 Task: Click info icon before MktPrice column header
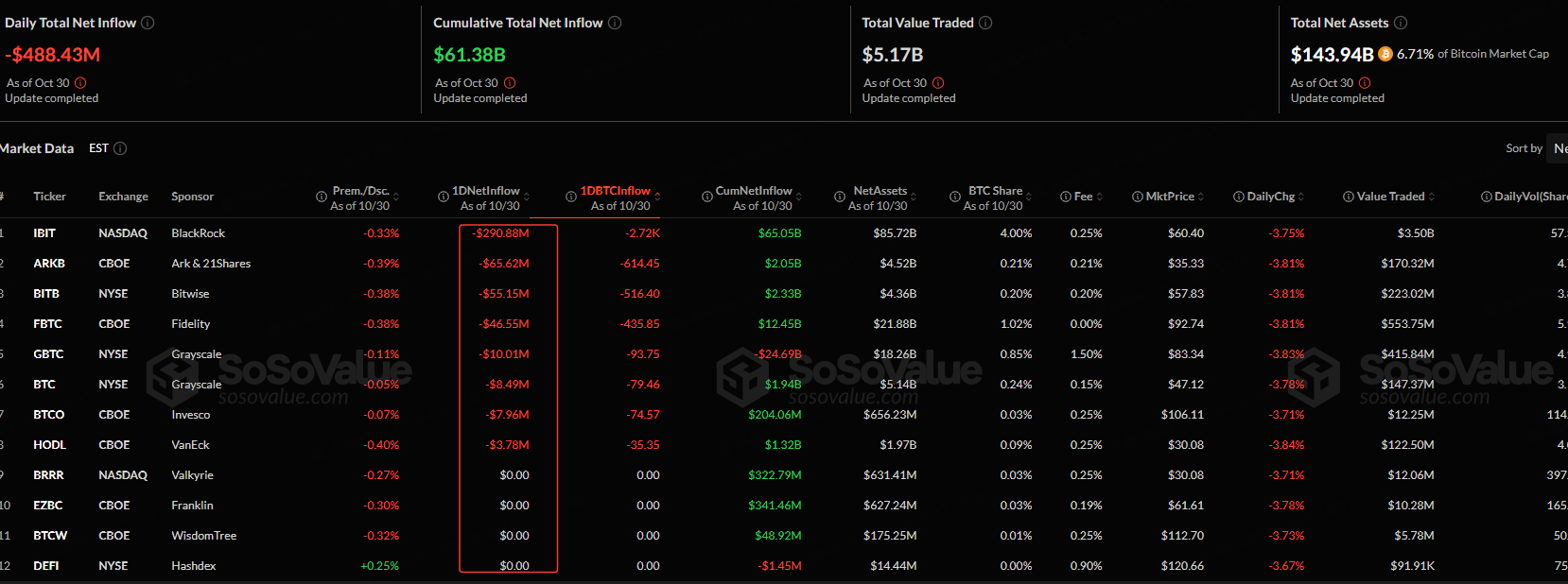coord(1138,197)
